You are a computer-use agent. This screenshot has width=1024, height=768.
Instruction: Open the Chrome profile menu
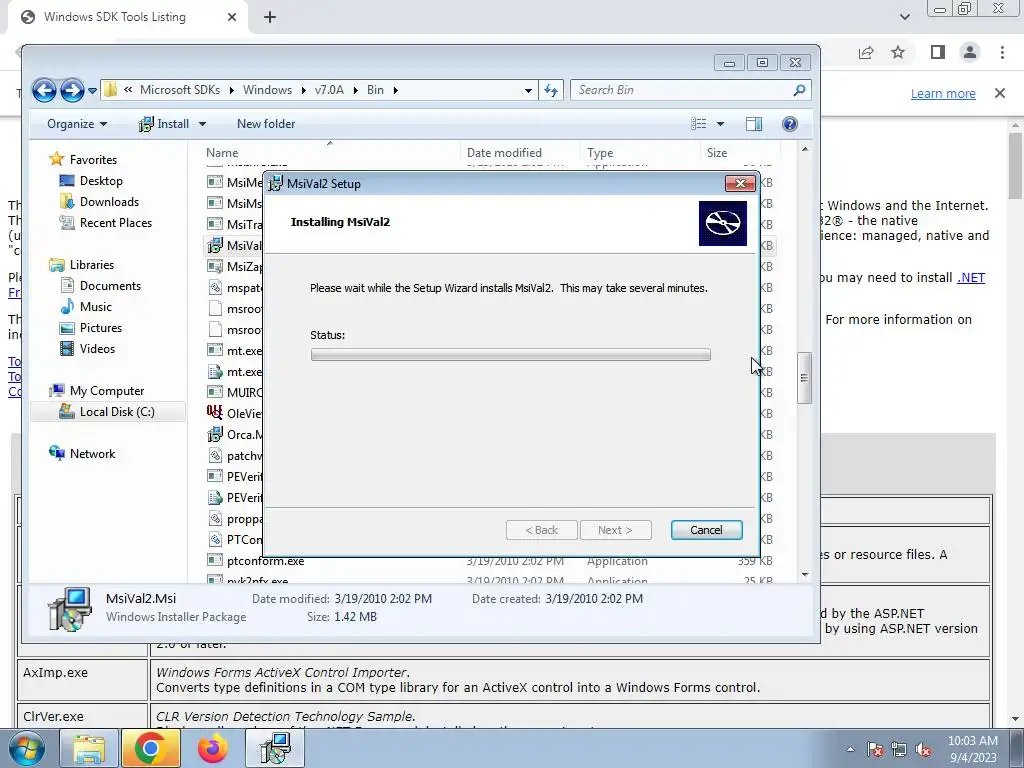point(970,52)
